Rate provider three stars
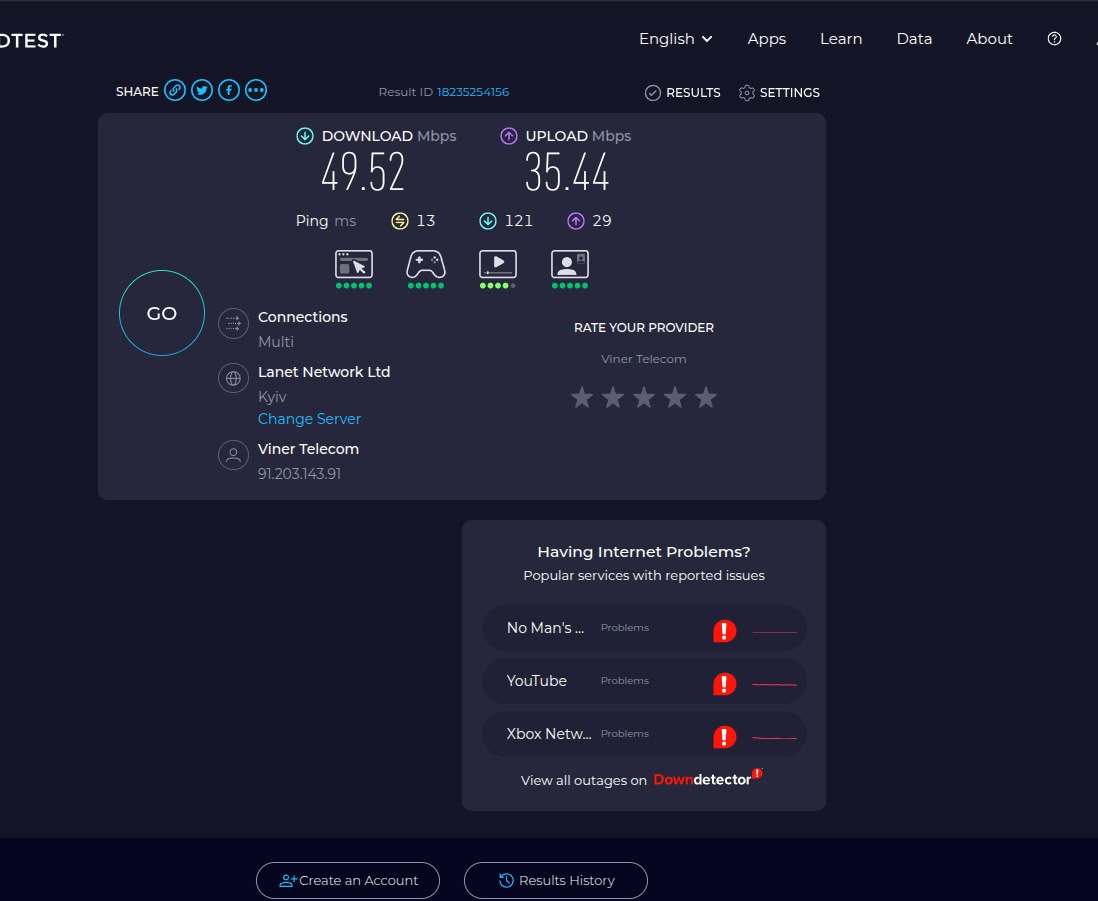The image size is (1098, 901). 644,397
